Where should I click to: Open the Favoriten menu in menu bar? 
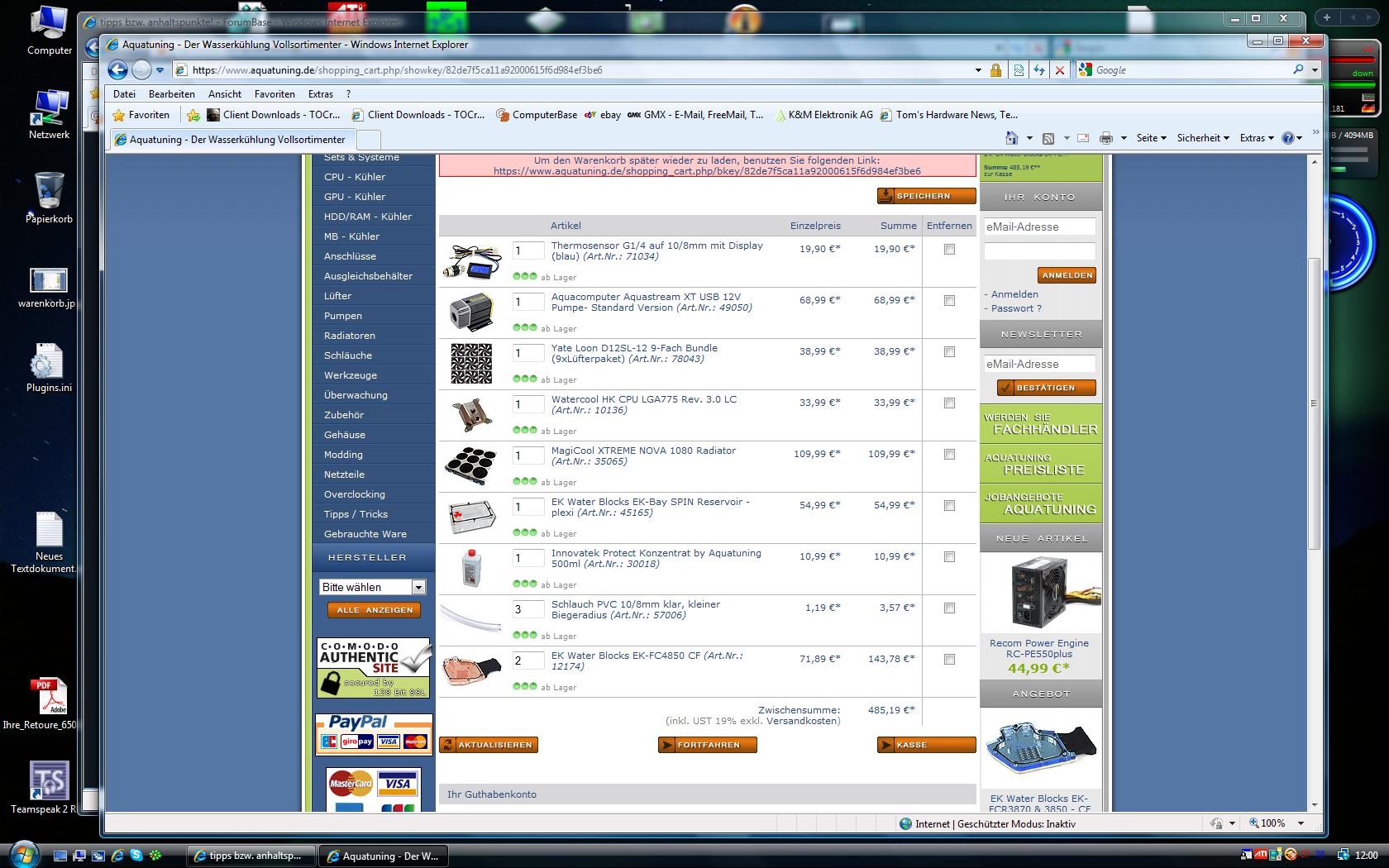coord(274,94)
